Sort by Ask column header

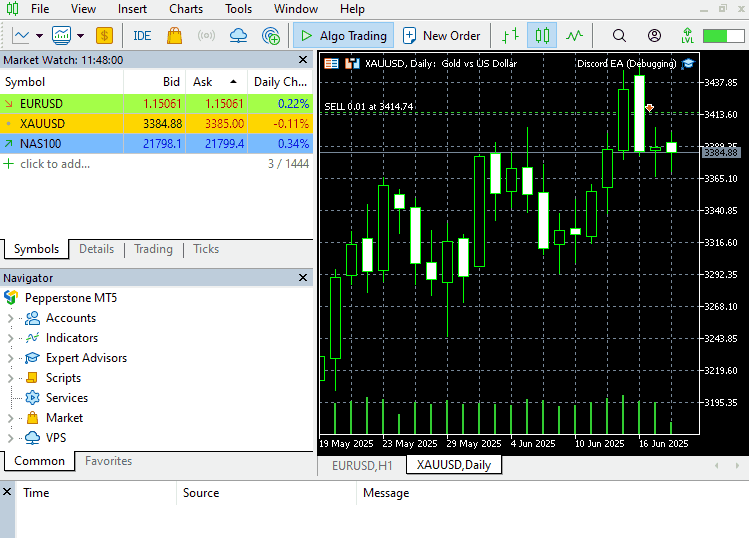[216, 82]
